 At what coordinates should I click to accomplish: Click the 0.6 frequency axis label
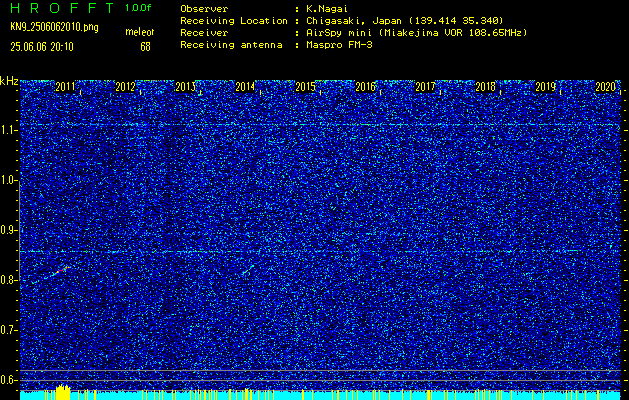click(8, 380)
